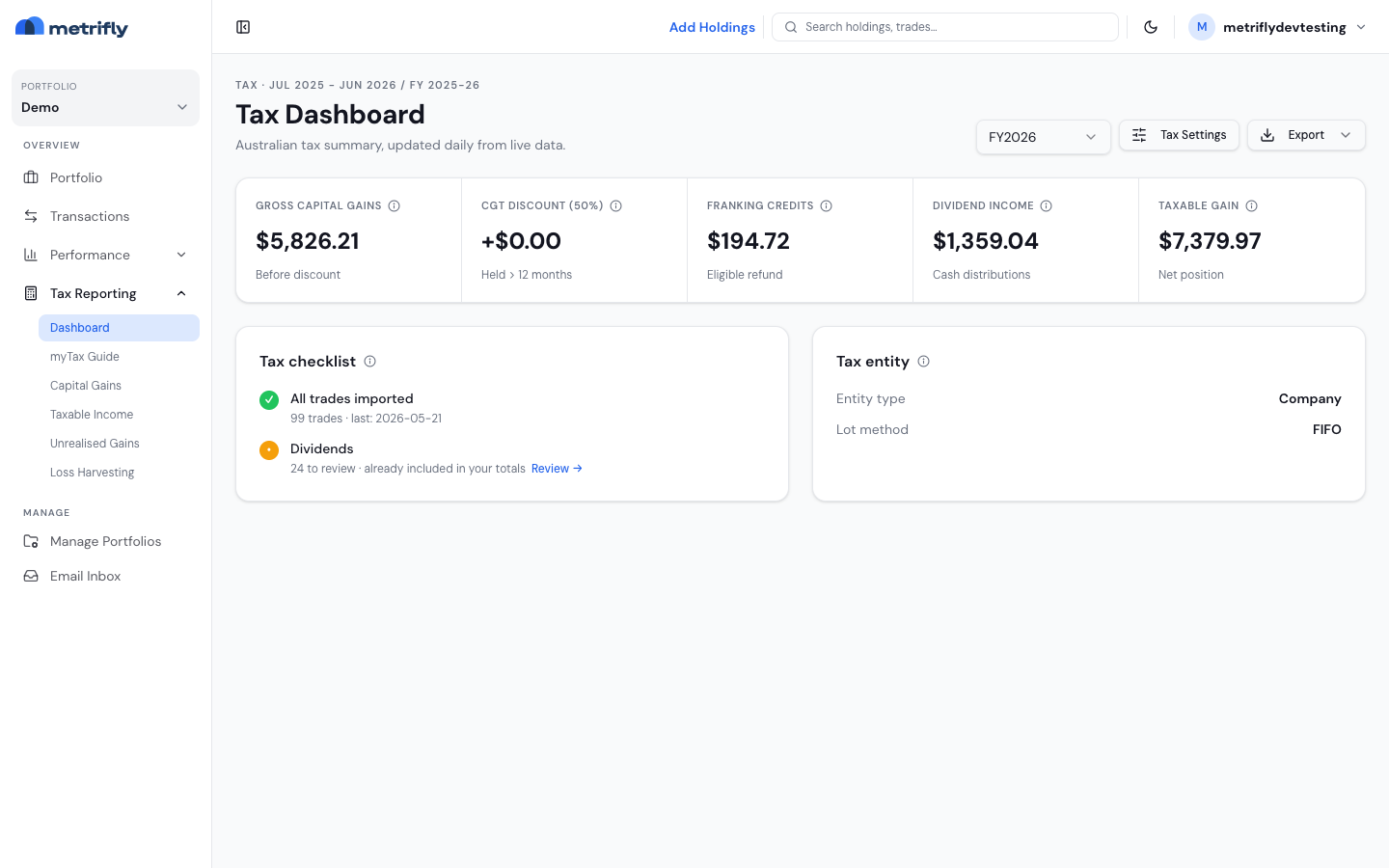Viewport: 1389px width, 868px height.
Task: Click the '99 trades · last: 2026-05-21' text
Action: (367, 419)
